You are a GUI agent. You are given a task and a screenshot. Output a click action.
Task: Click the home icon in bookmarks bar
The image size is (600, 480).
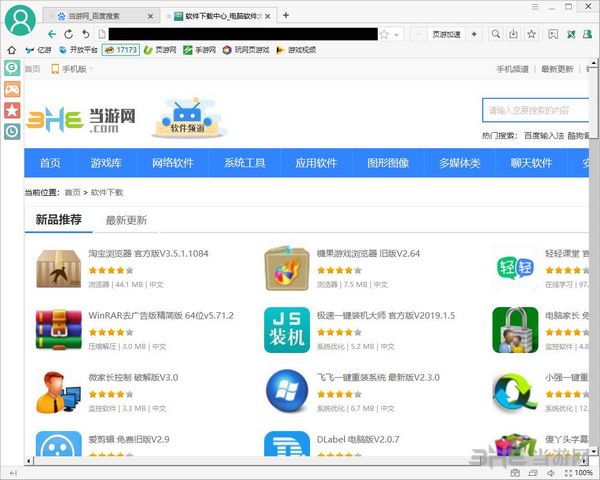[11, 50]
